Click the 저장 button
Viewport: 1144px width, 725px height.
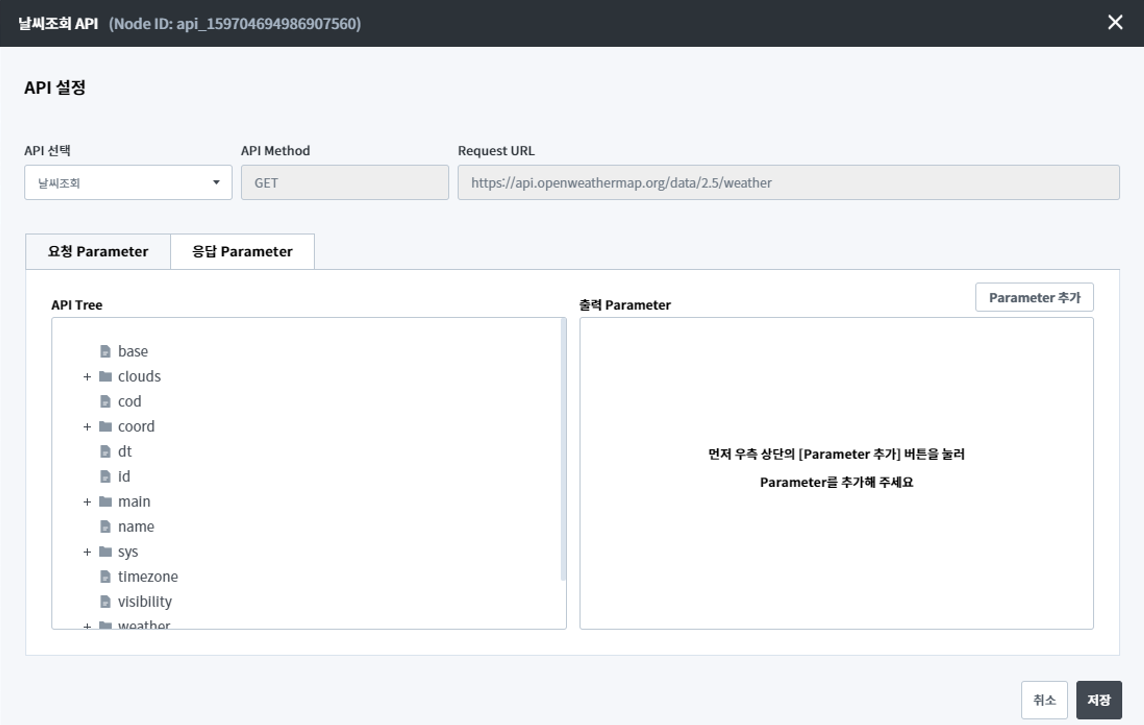[x=1098, y=700]
